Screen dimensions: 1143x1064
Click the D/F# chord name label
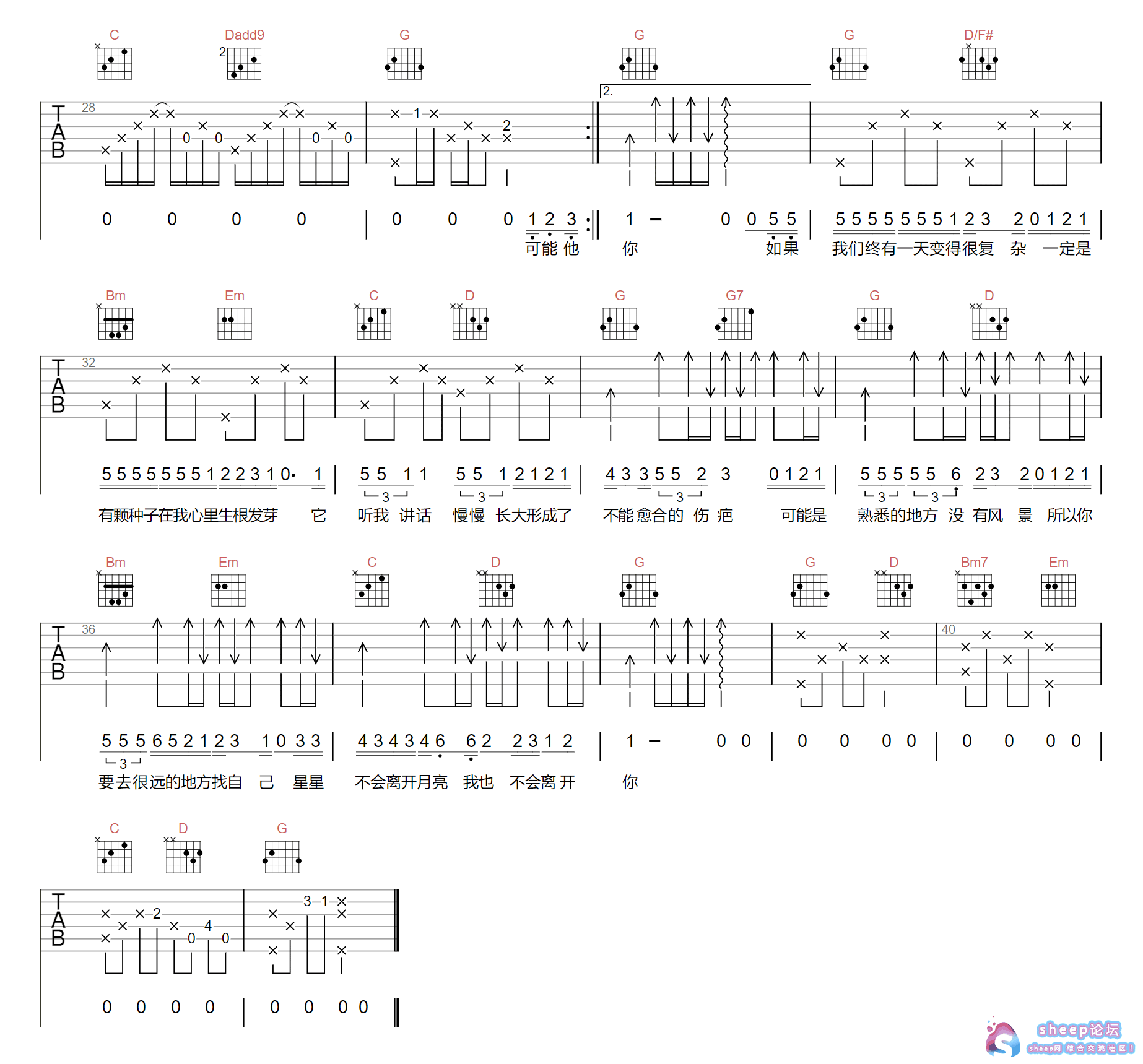click(978, 35)
